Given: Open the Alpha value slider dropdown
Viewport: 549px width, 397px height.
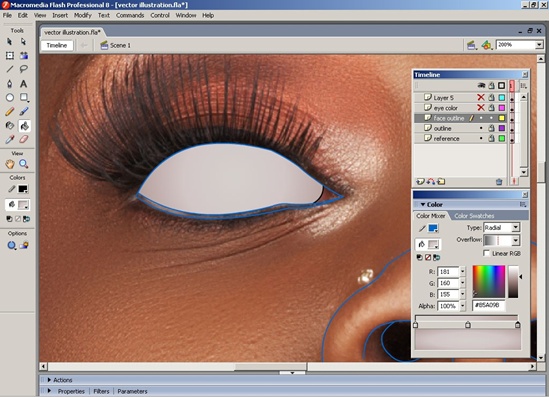Looking at the screenshot, I should 463,306.
